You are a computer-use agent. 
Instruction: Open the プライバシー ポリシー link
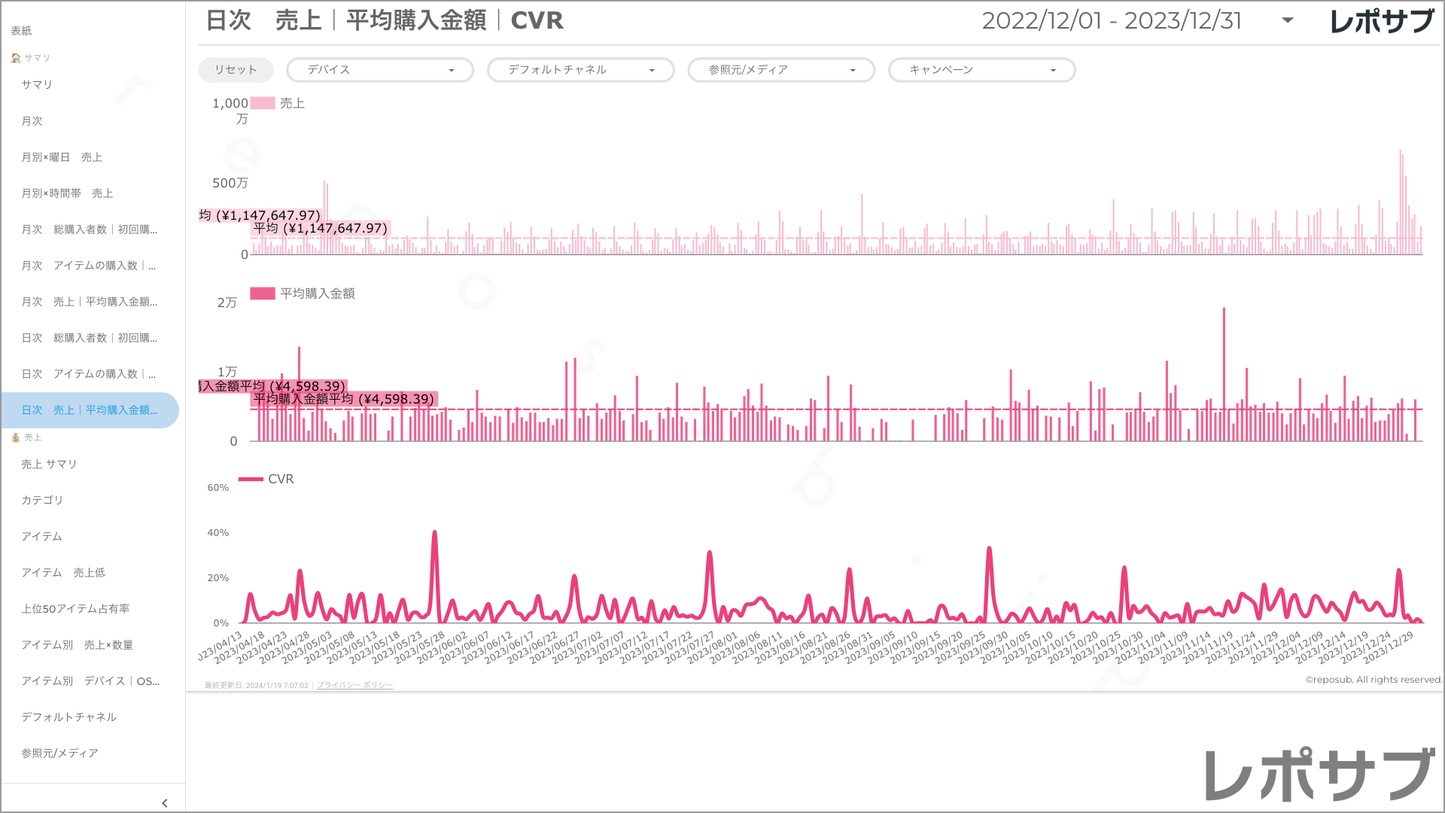(x=355, y=685)
